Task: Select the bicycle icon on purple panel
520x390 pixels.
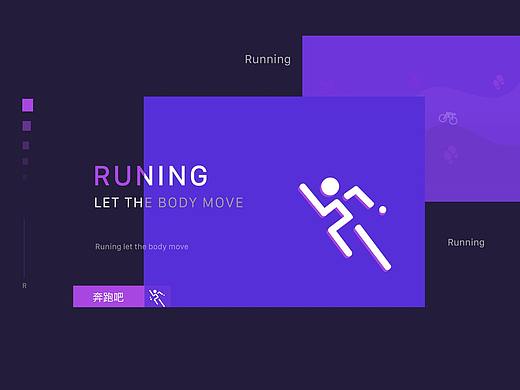Action: tap(448, 118)
